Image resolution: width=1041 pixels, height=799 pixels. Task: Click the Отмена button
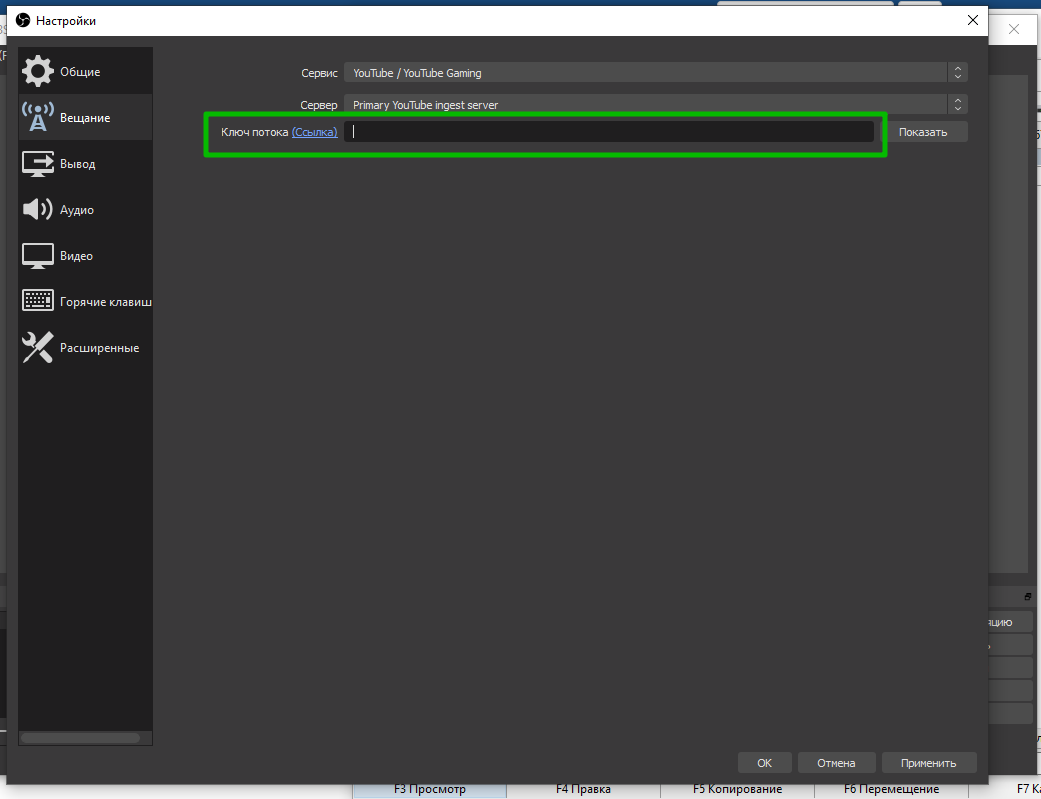836,763
